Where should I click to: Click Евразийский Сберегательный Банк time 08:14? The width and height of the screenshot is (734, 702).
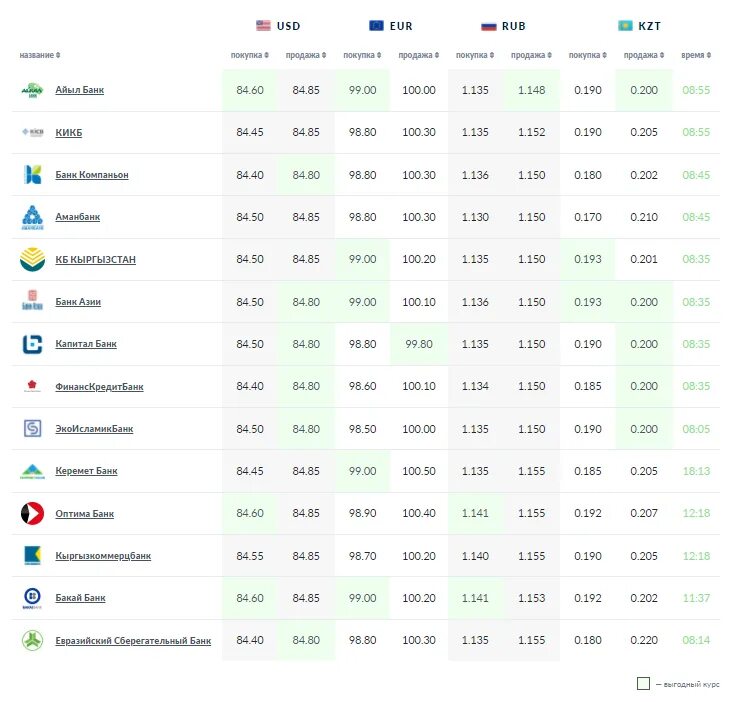(696, 640)
